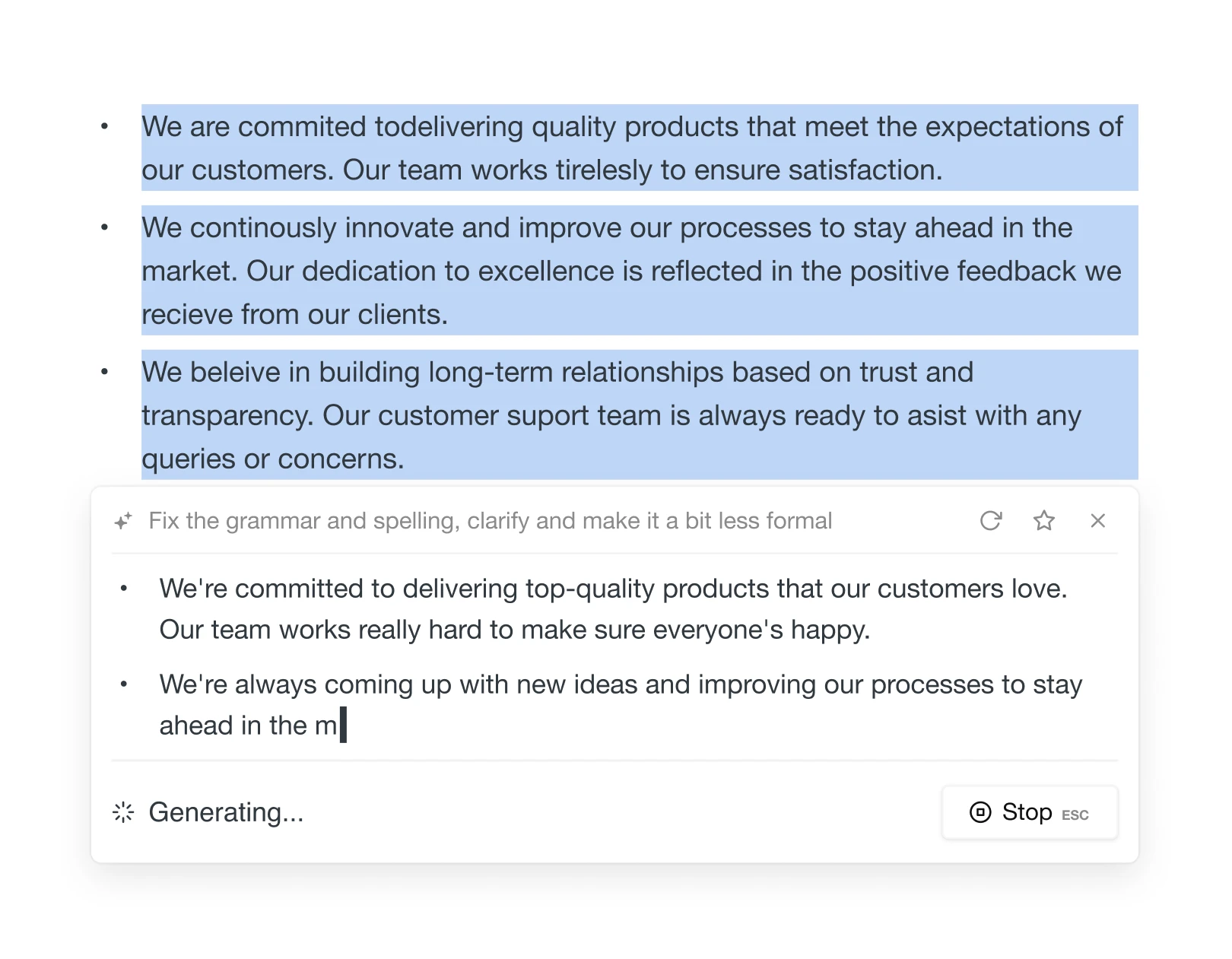Viewport: 1232px width, 959px height.
Task: Click the first generated bullet's marker dot
Action: click(x=123, y=589)
